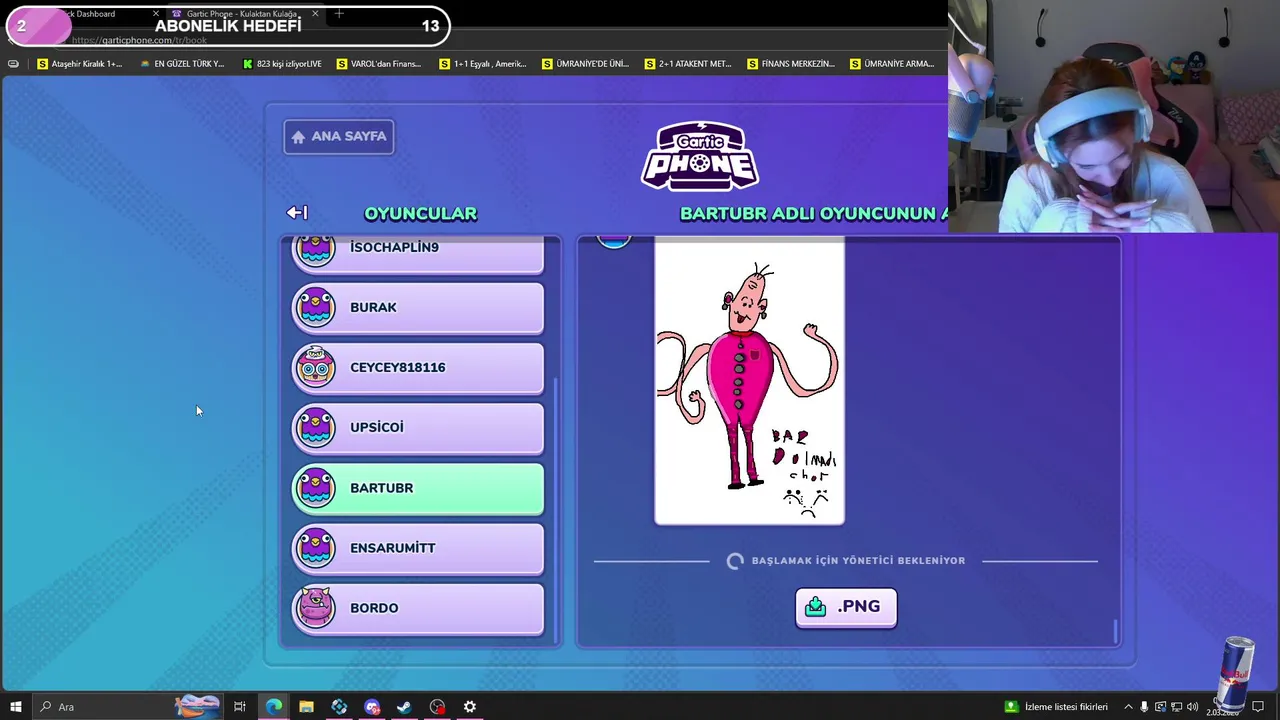Open 'Ataşehir Kiralık 1+...' bookmark
This screenshot has width=1280, height=720.
79,64
